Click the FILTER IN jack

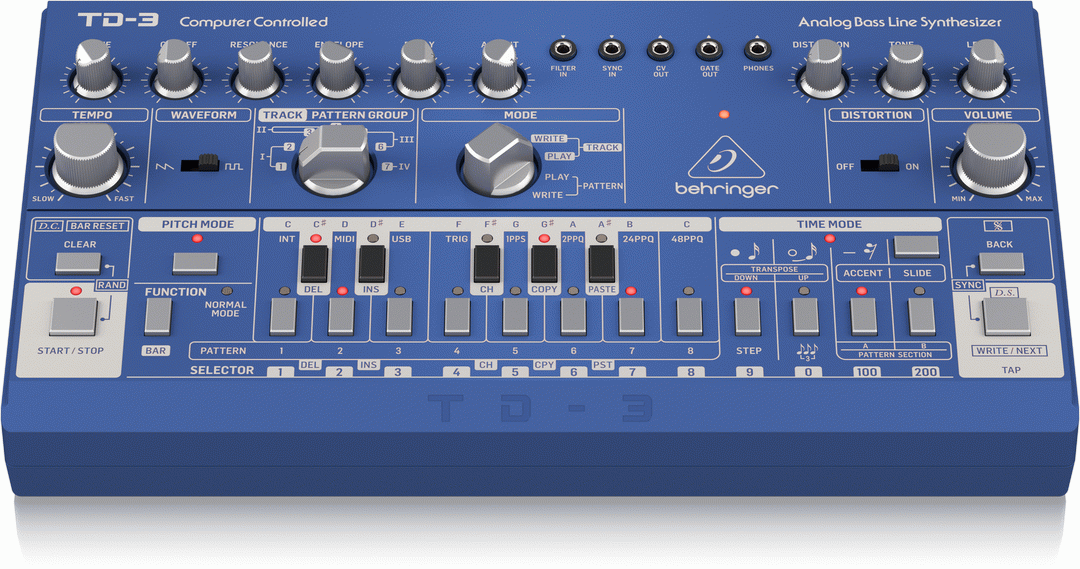563,50
